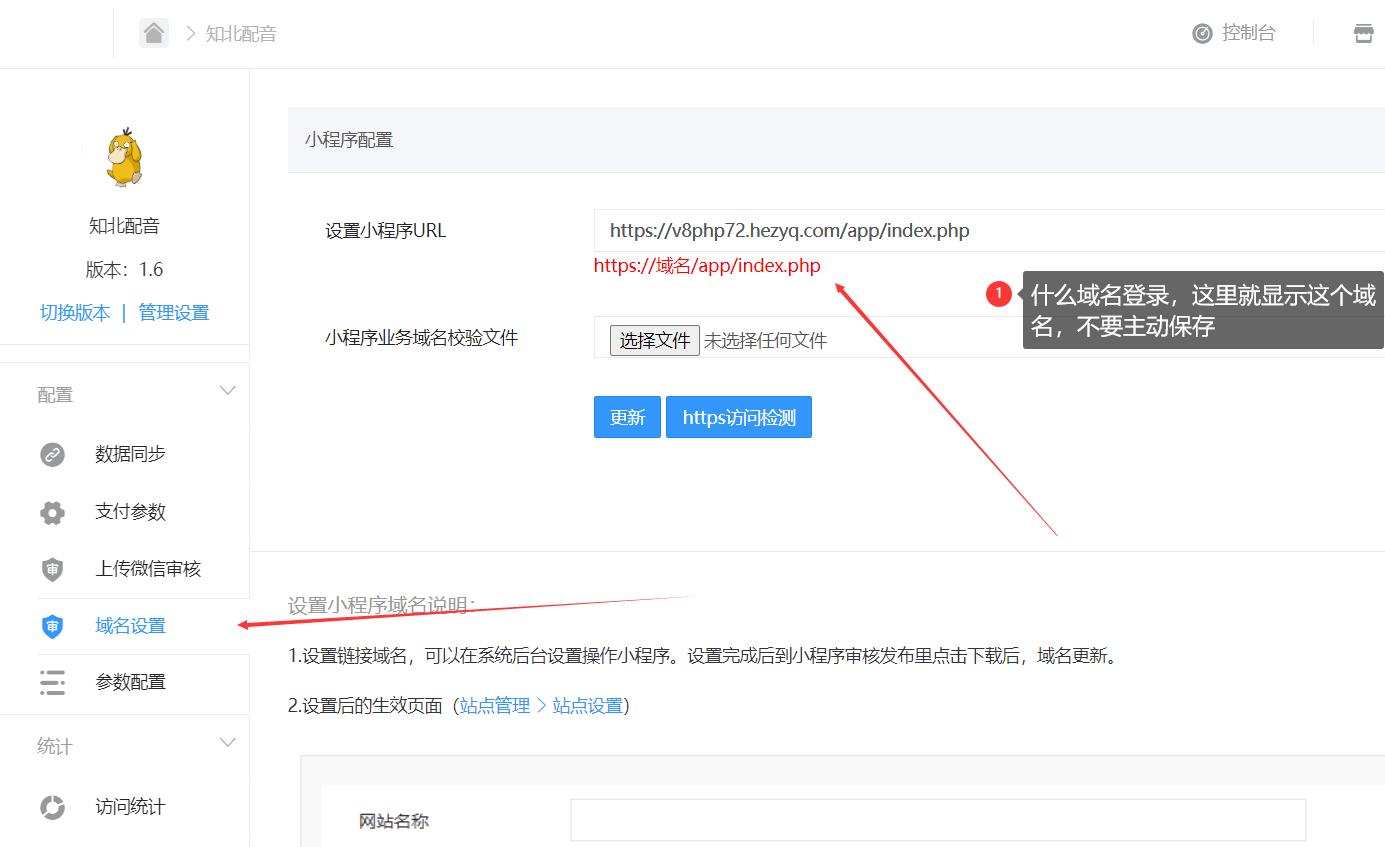Click the https访问检测 button
The width and height of the screenshot is (1385, 847).
coord(738,418)
